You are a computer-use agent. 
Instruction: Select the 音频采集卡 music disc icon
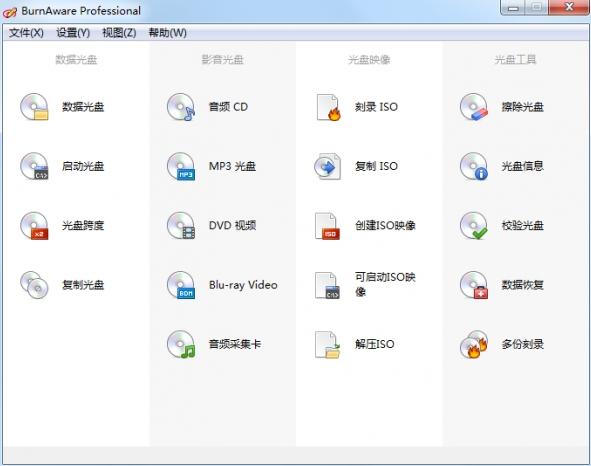pos(181,344)
